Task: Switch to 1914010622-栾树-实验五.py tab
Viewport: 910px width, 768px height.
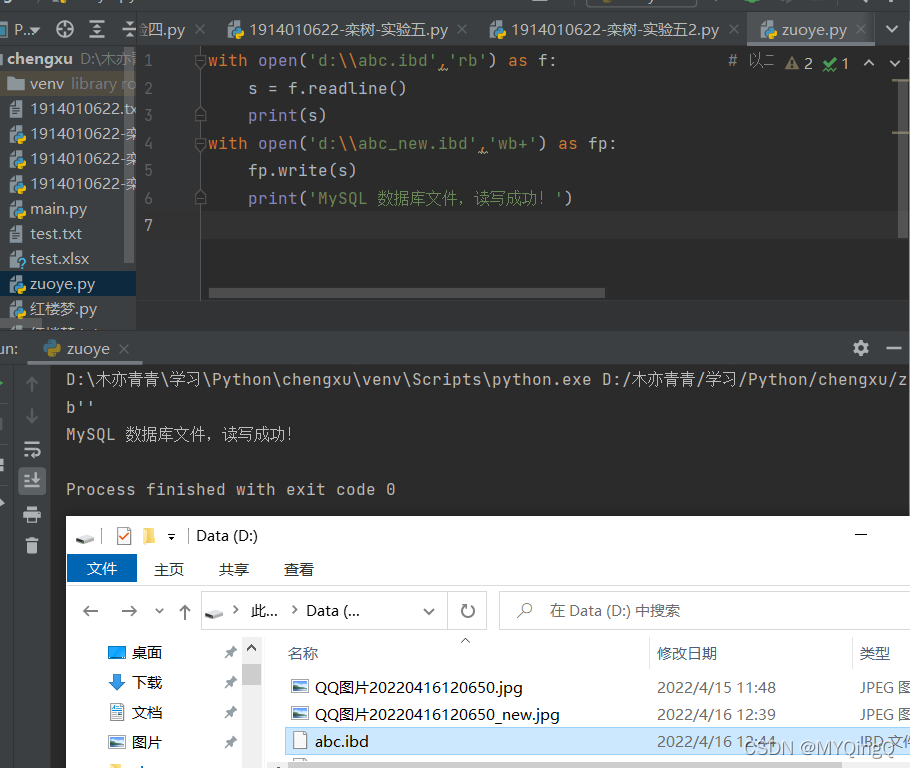Action: coord(338,30)
